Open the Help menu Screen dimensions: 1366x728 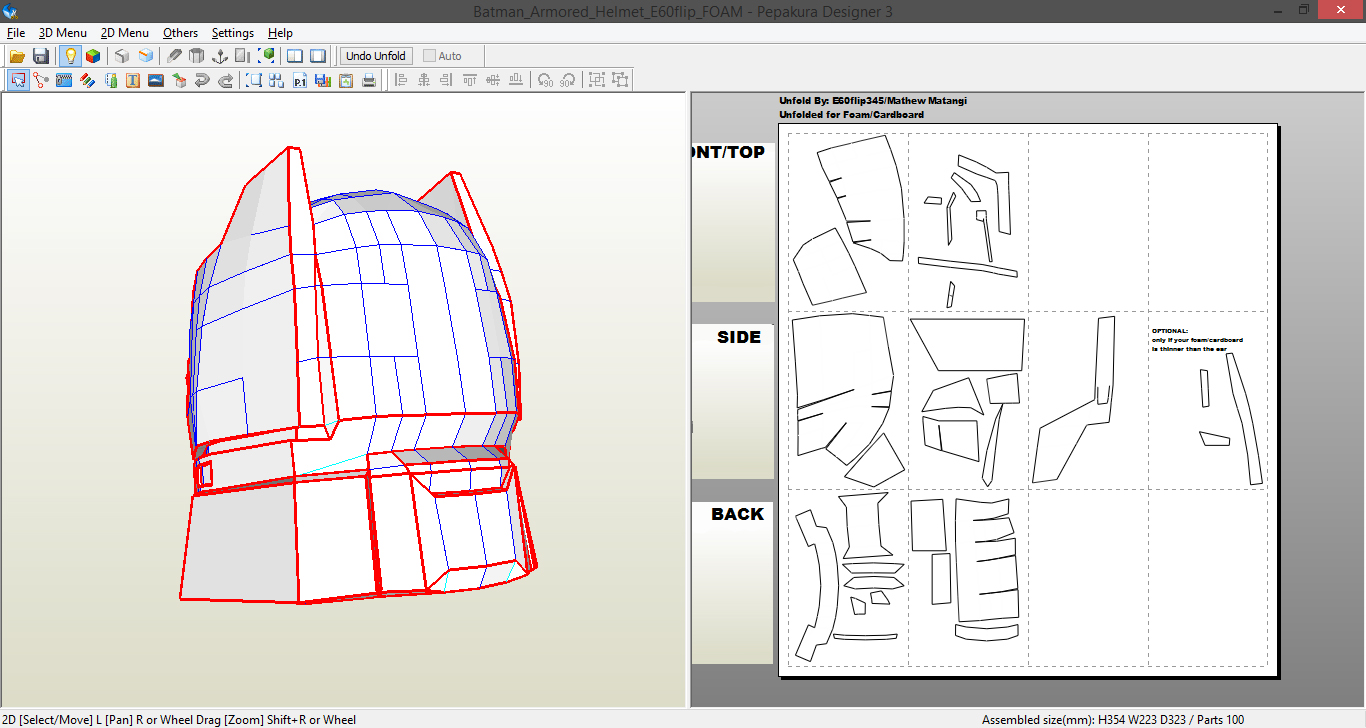(280, 33)
